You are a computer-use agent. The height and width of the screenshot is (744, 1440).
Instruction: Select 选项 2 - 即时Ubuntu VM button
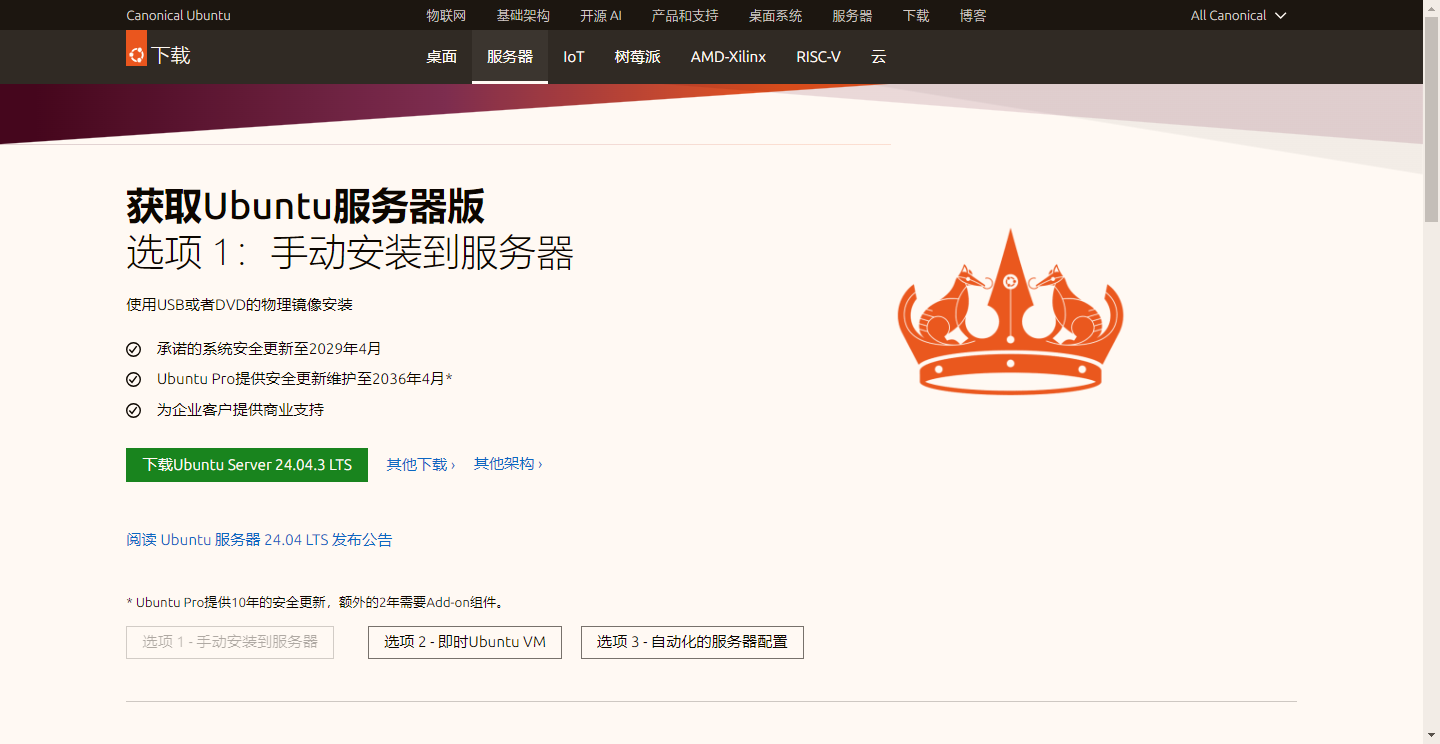pos(465,642)
